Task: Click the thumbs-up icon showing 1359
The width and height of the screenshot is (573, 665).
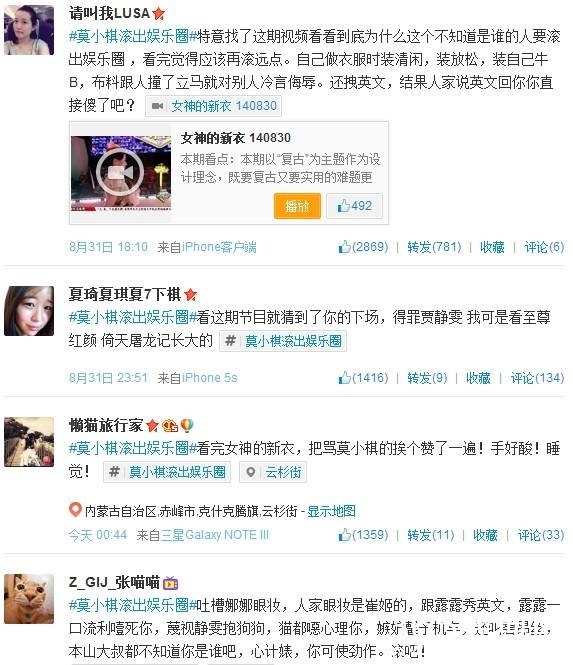Action: 344,534
